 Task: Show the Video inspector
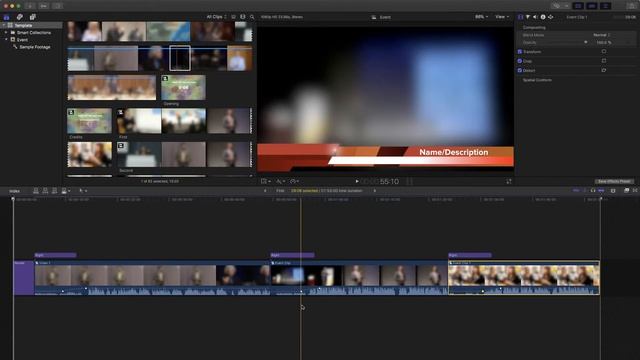coord(520,17)
